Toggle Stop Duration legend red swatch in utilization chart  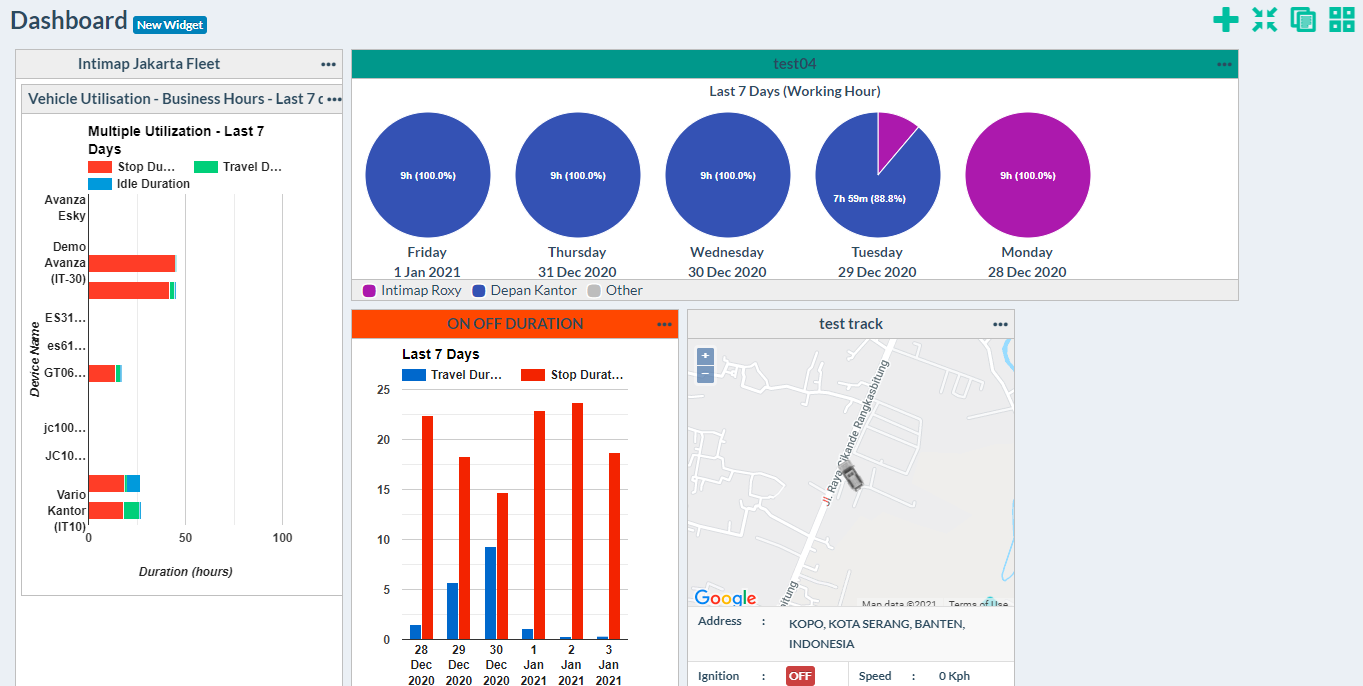click(100, 167)
